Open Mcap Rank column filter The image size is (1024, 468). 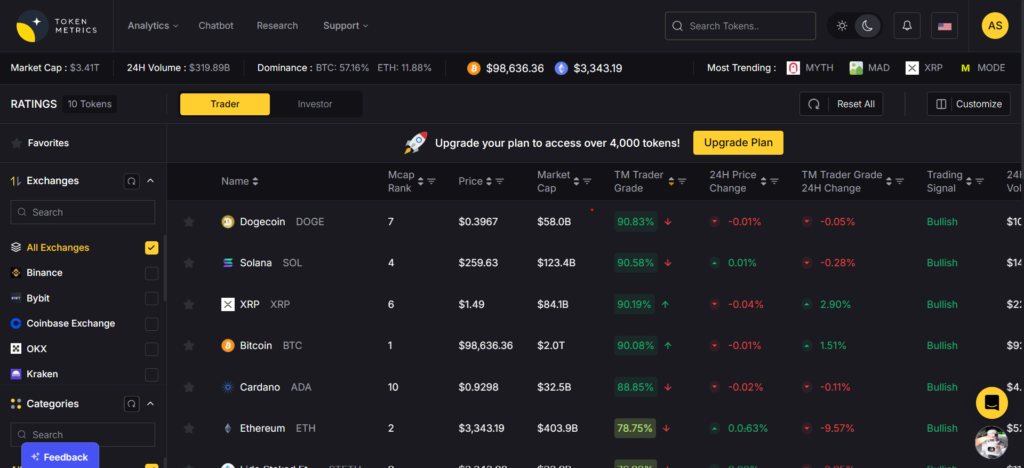coord(432,181)
